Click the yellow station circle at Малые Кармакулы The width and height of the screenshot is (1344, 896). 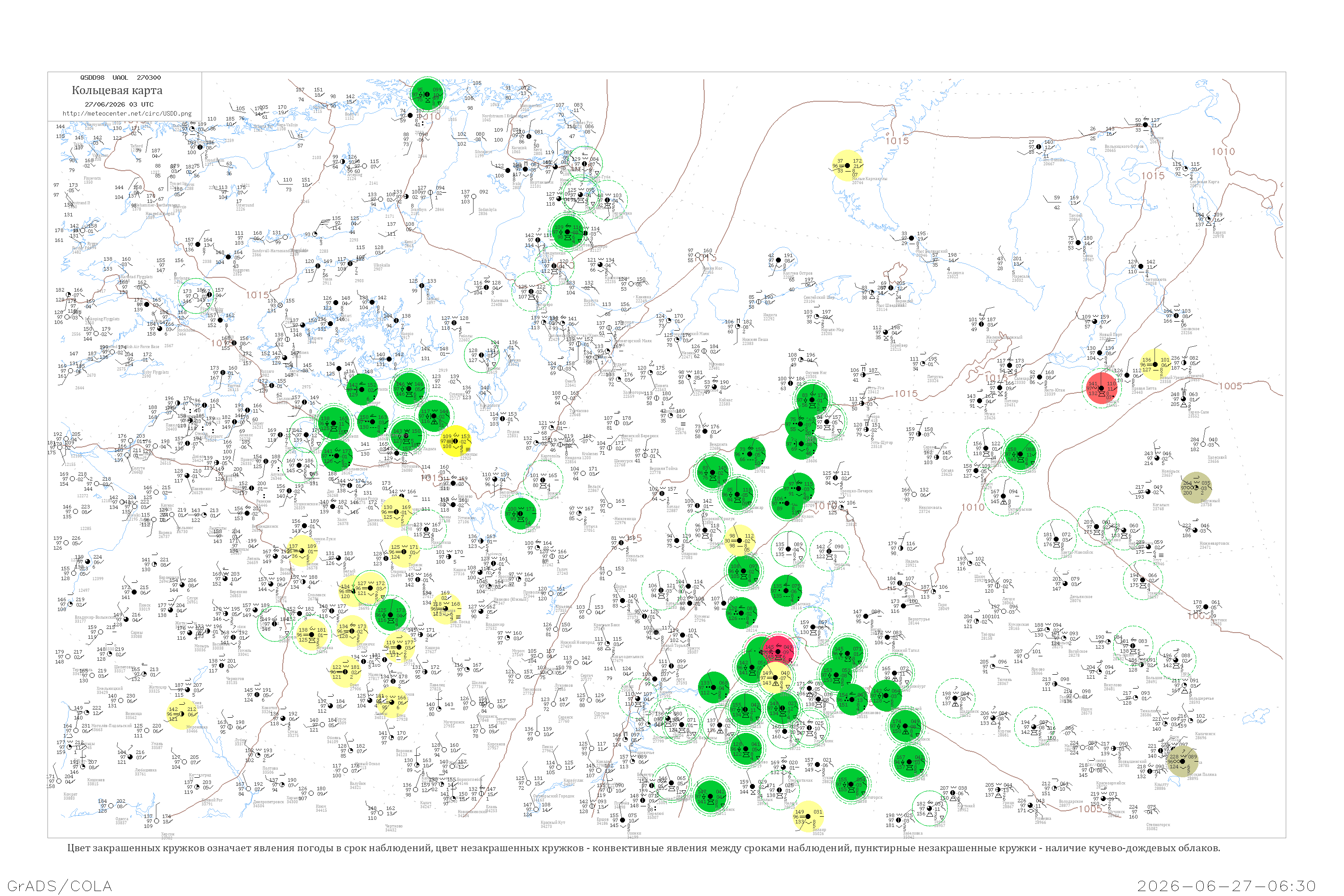pos(848,166)
